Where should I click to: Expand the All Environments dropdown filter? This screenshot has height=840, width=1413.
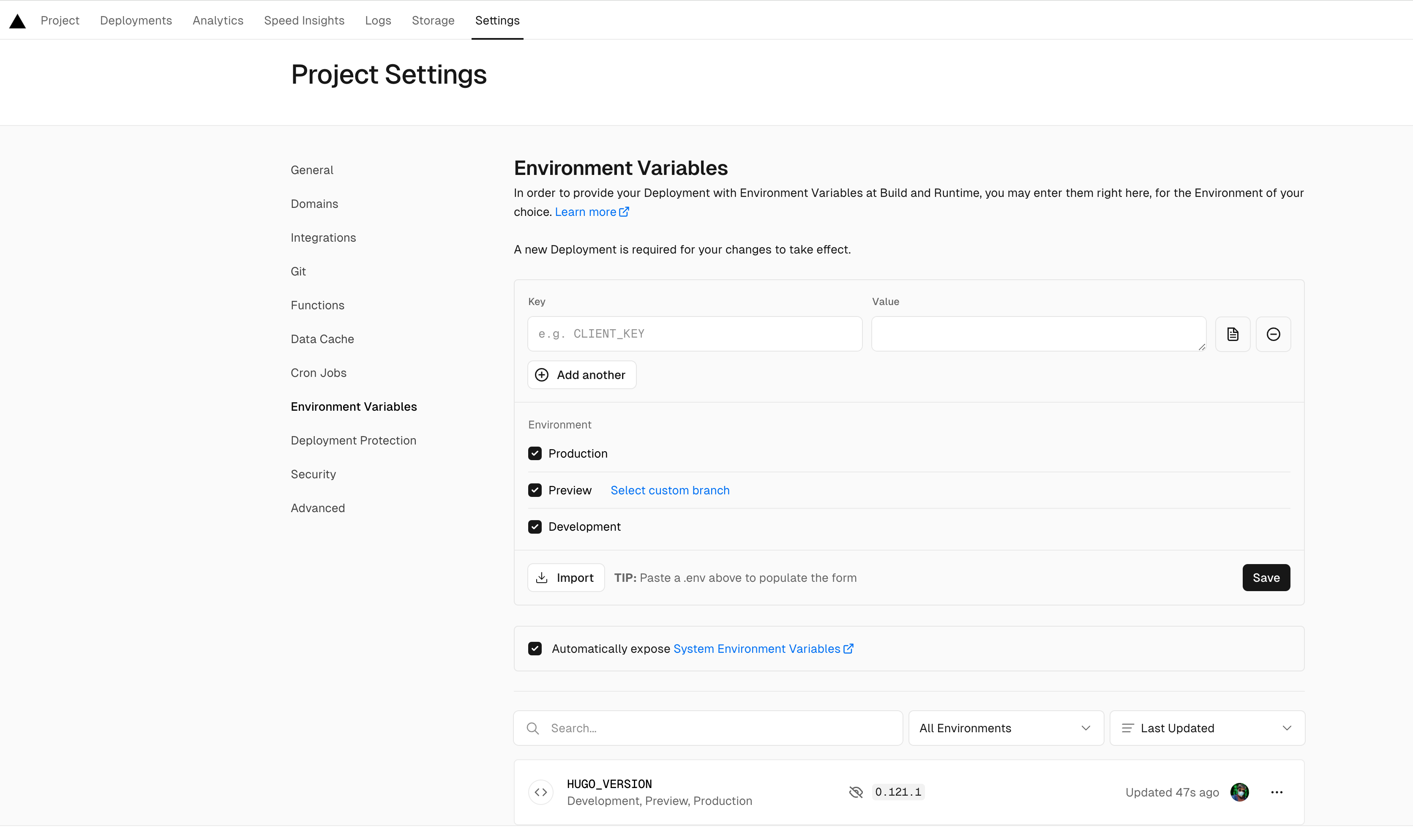click(1003, 728)
